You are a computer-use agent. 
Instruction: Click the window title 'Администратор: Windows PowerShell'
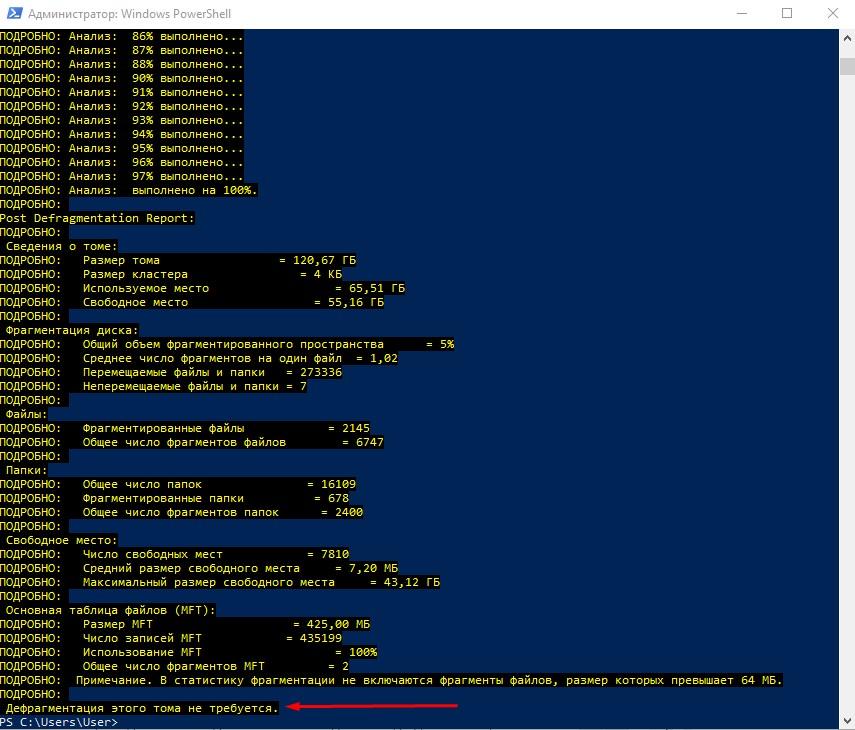[130, 14]
